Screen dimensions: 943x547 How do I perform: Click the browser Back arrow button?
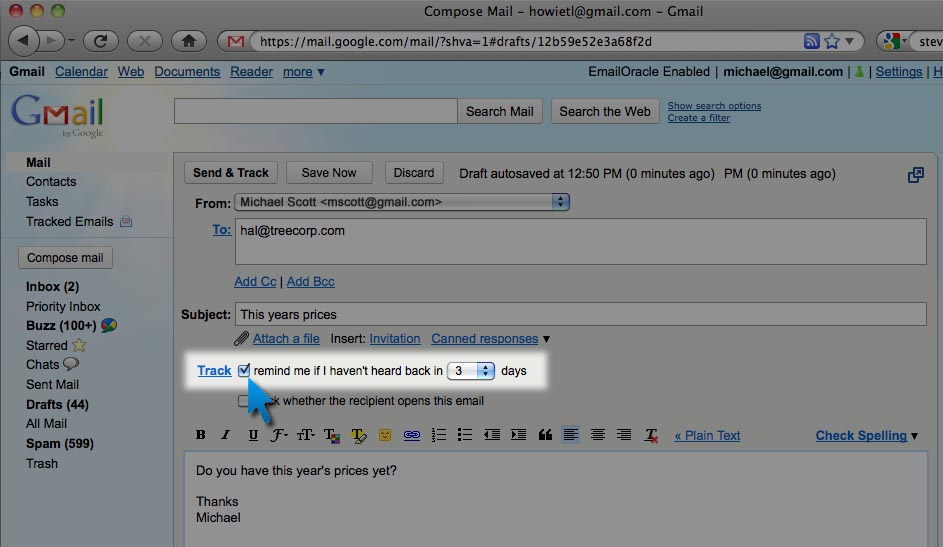pyautogui.click(x=23, y=41)
